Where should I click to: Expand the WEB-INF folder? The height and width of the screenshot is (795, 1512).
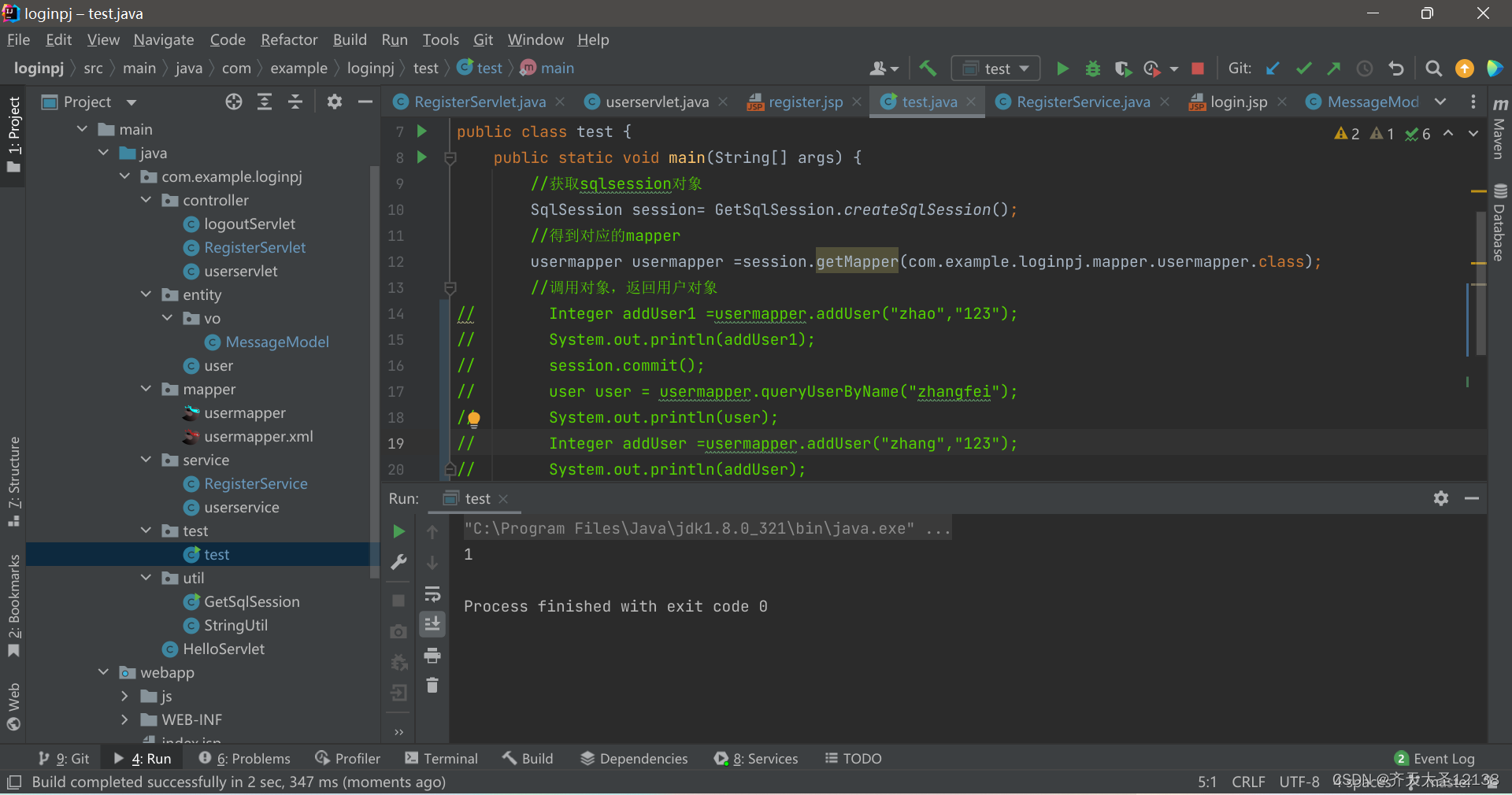(x=124, y=719)
